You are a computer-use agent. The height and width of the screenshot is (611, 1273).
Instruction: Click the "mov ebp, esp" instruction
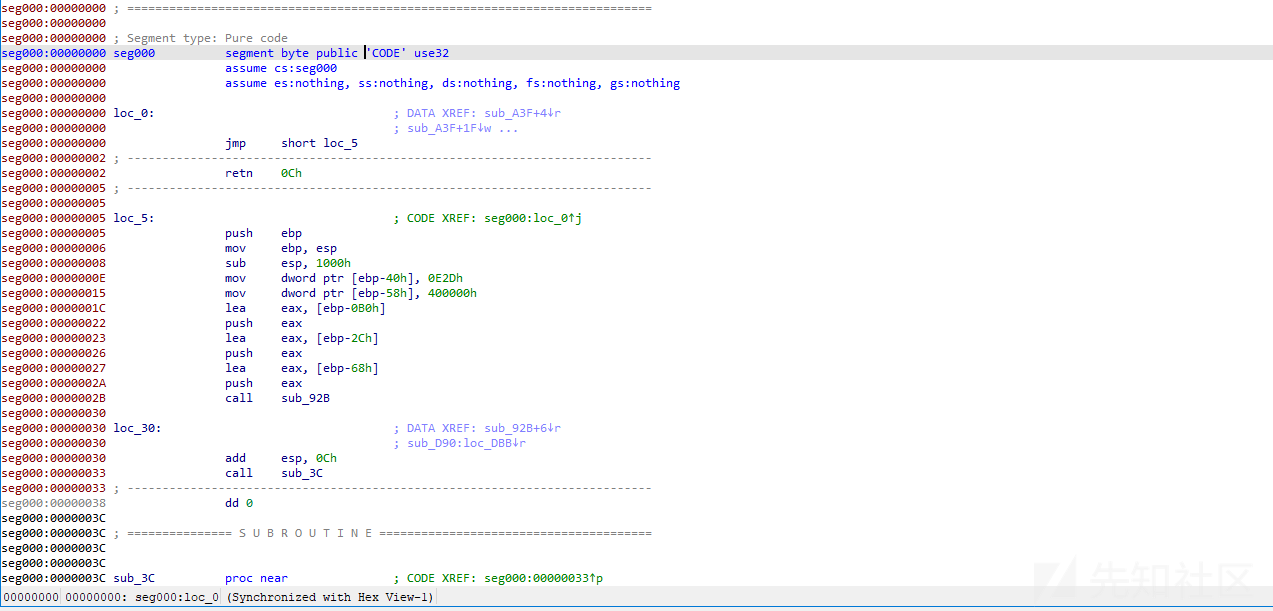[x=281, y=248]
